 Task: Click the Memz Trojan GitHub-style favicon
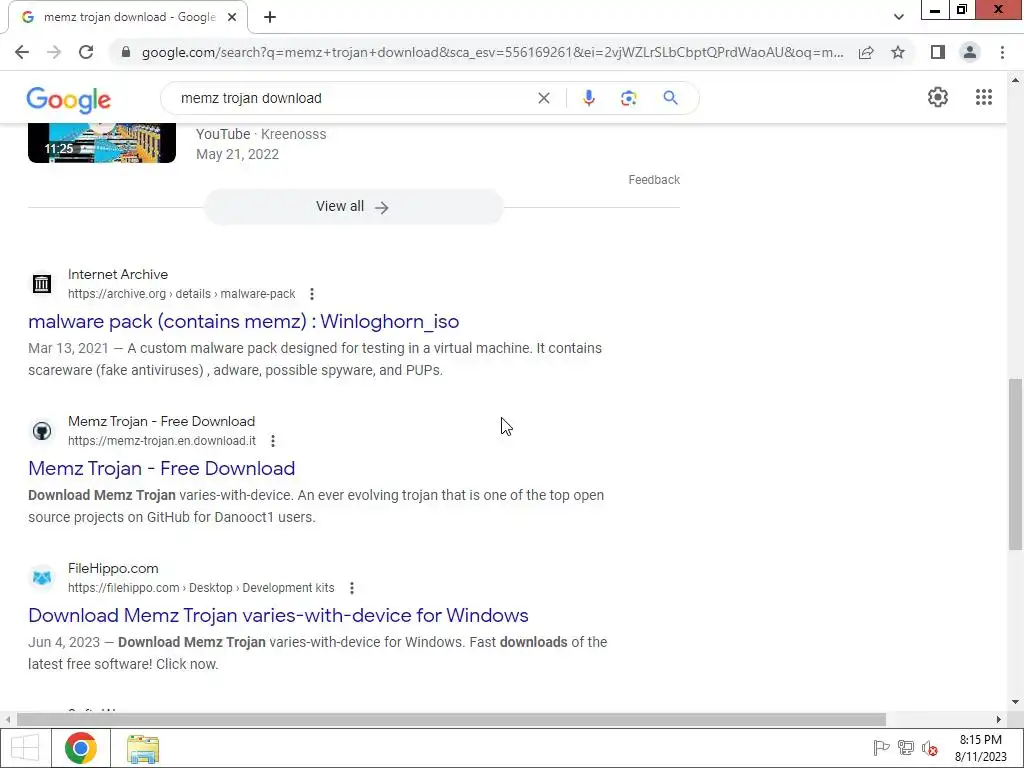[42, 431]
